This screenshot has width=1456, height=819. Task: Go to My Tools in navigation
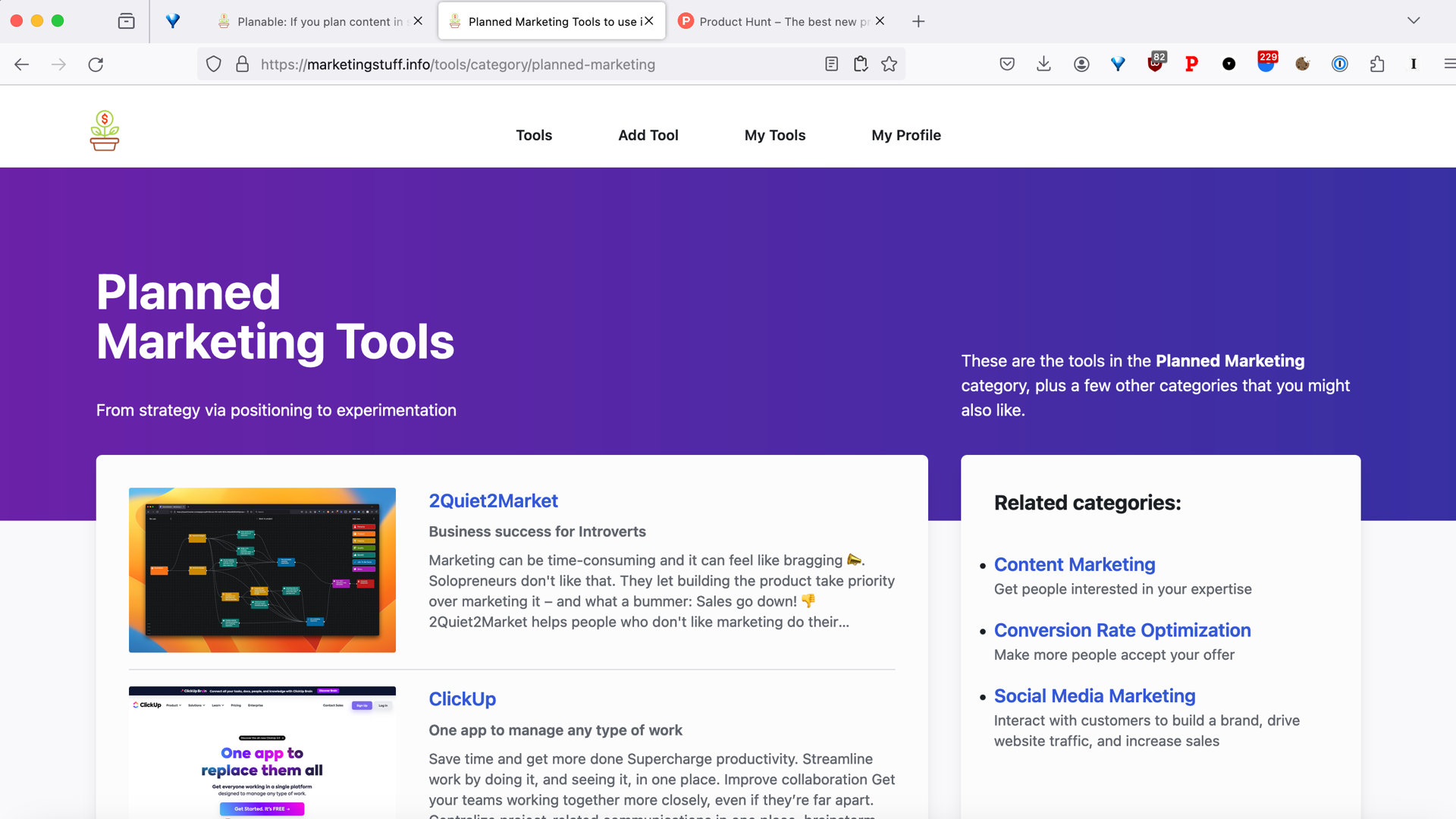pyautogui.click(x=775, y=135)
